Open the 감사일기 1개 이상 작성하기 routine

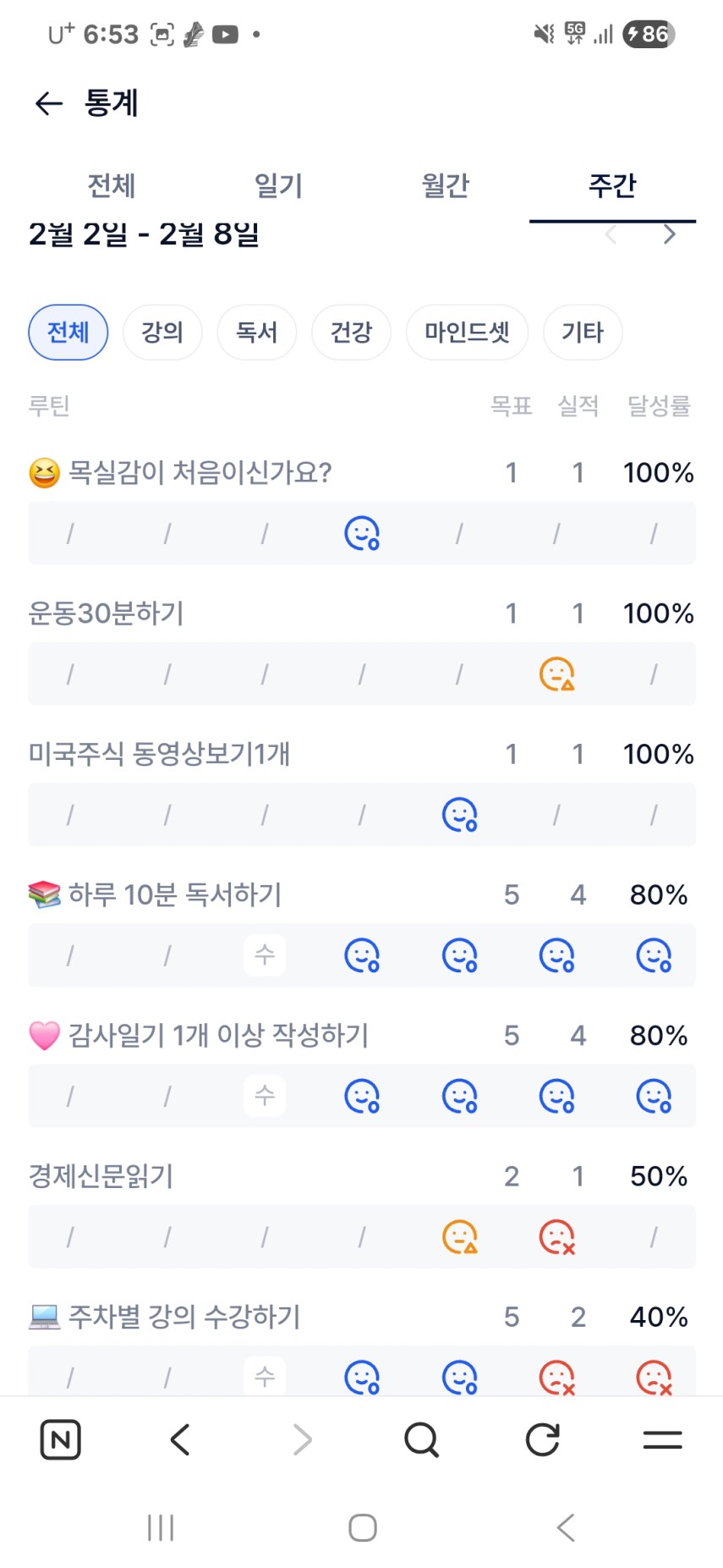tap(218, 1035)
